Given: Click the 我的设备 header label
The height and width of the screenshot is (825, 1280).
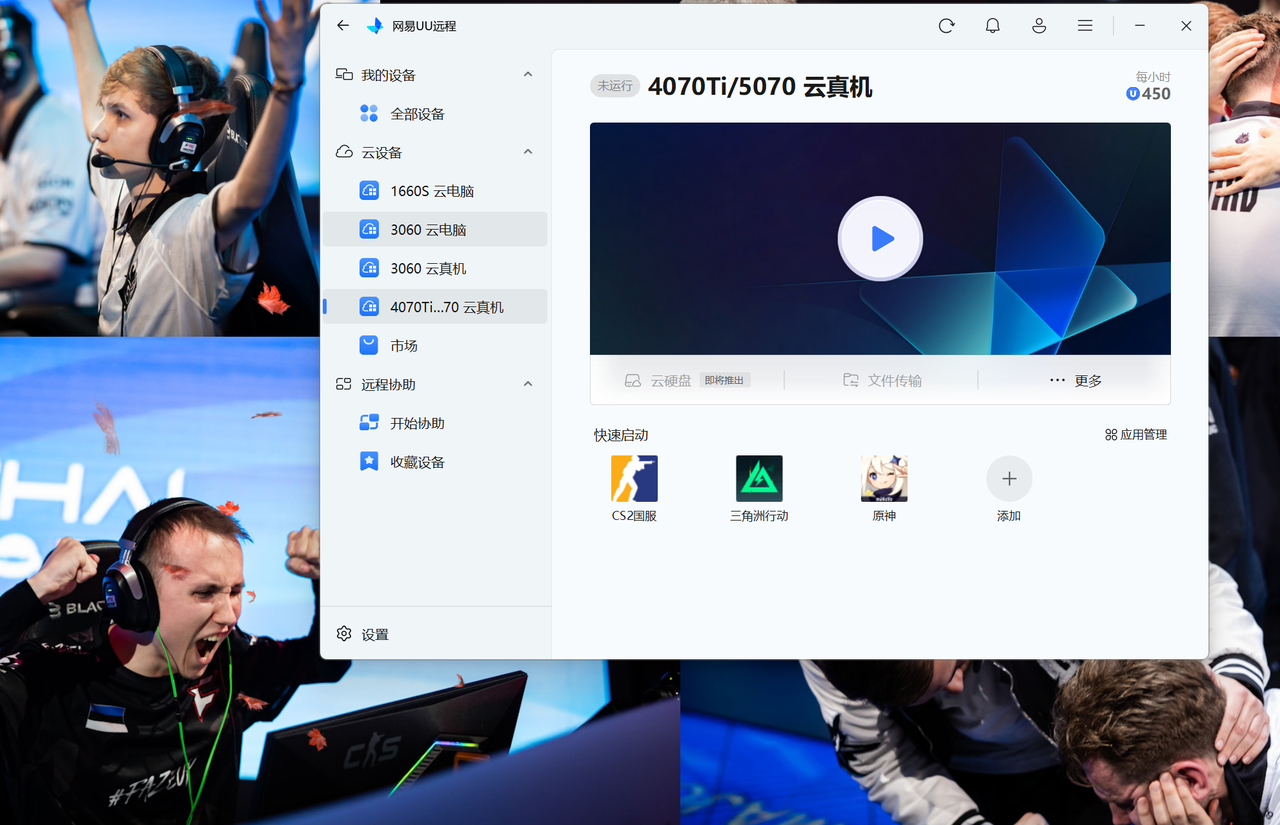Looking at the screenshot, I should [389, 75].
